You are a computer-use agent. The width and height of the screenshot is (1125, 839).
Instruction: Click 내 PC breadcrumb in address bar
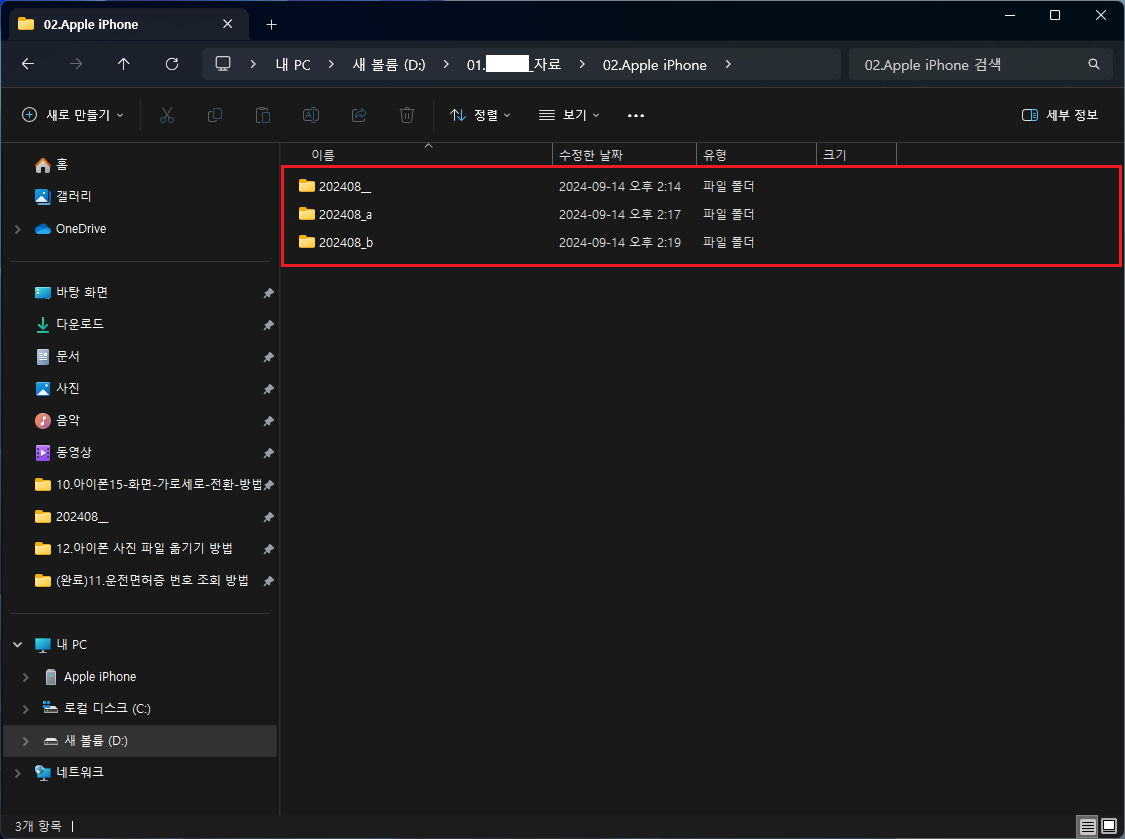[293, 65]
